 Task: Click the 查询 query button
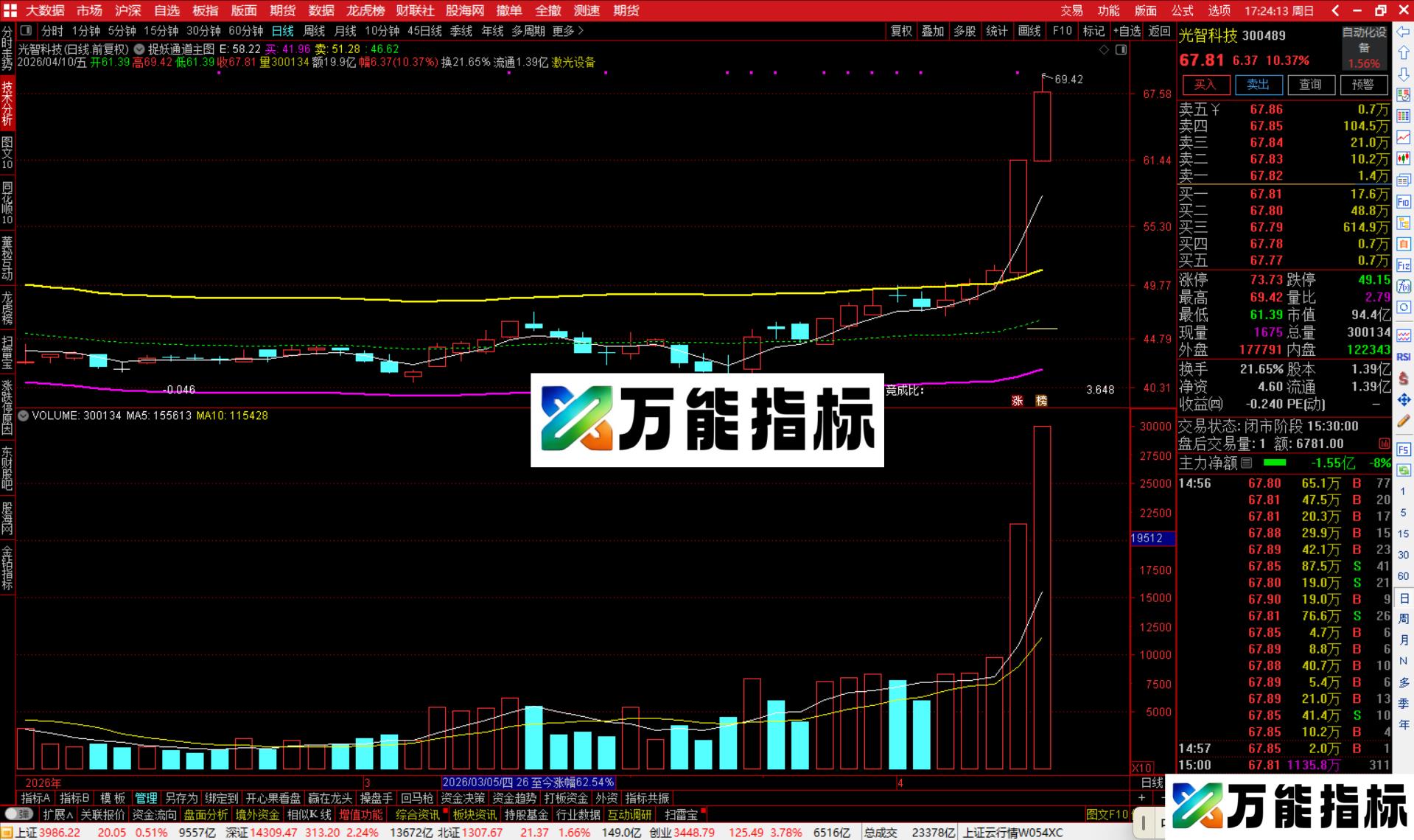point(1311,85)
